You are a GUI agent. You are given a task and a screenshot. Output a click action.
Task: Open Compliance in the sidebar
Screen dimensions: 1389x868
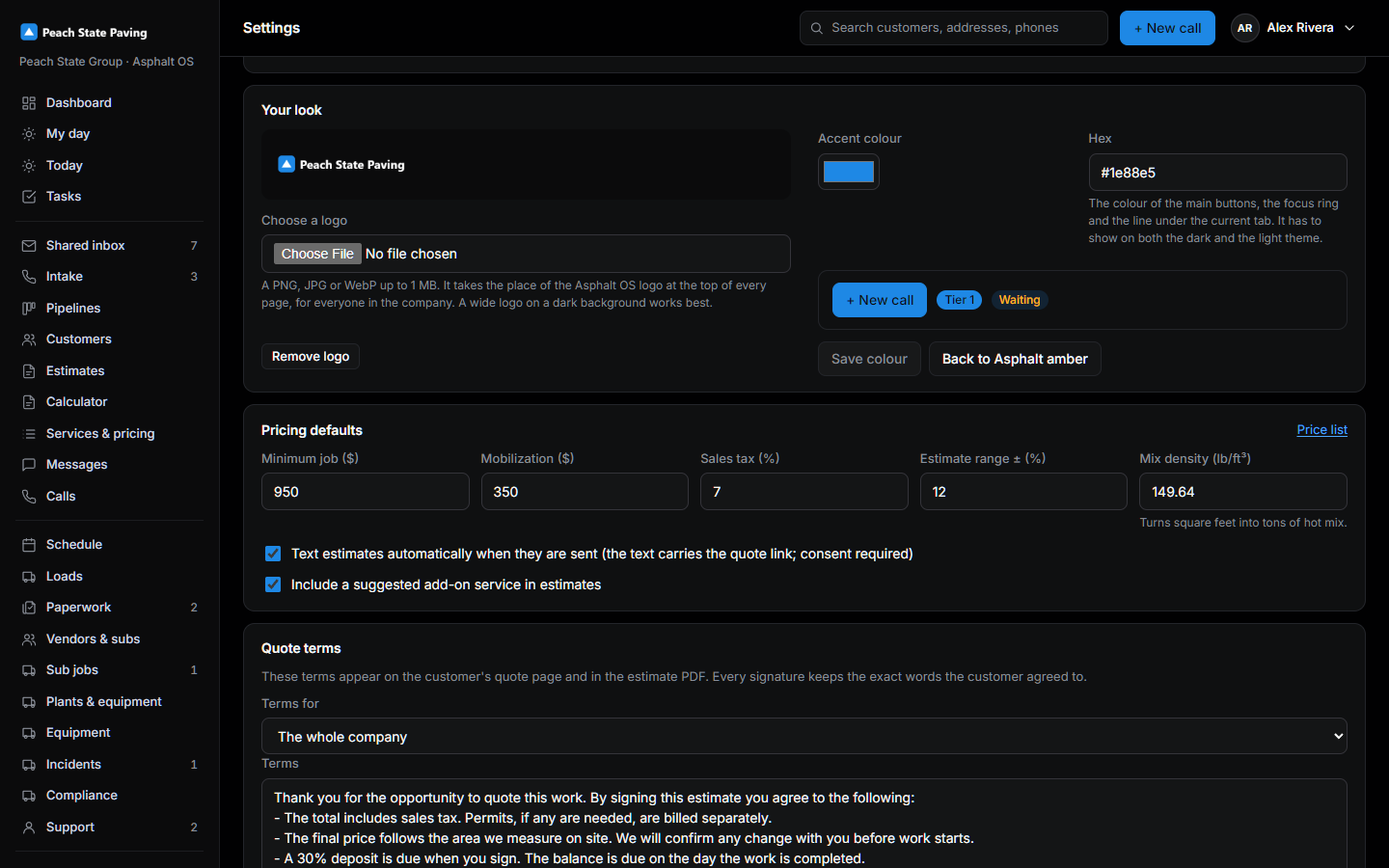pyautogui.click(x=110, y=796)
